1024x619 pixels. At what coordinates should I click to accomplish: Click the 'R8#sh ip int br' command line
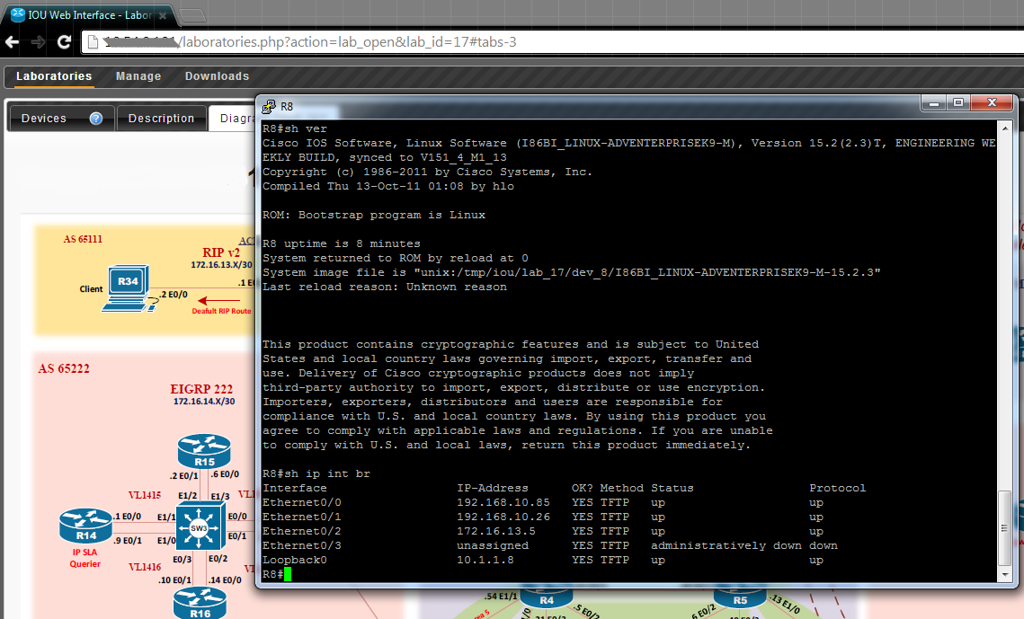(x=316, y=473)
